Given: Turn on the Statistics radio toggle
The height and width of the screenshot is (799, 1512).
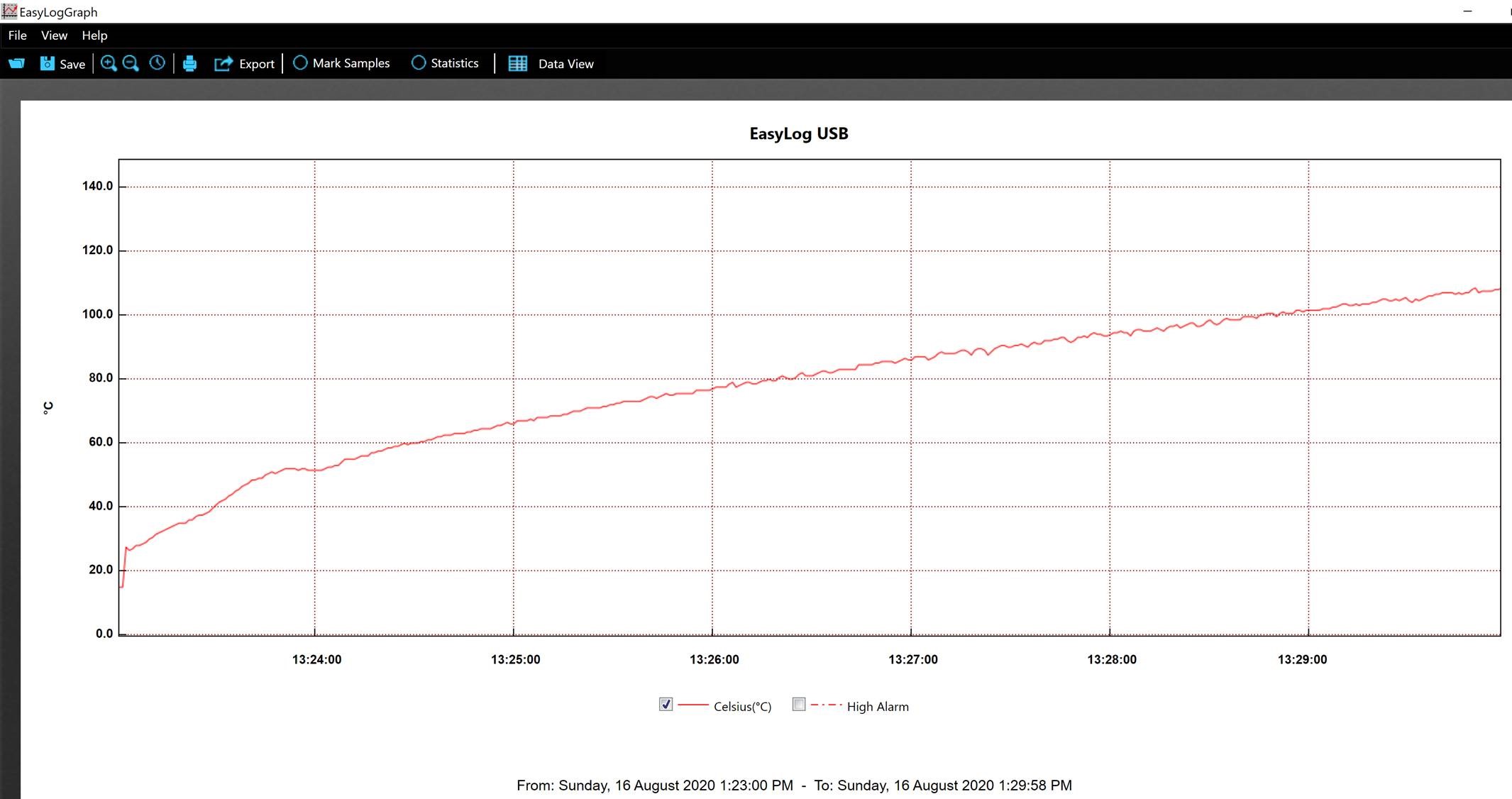Looking at the screenshot, I should coord(419,63).
